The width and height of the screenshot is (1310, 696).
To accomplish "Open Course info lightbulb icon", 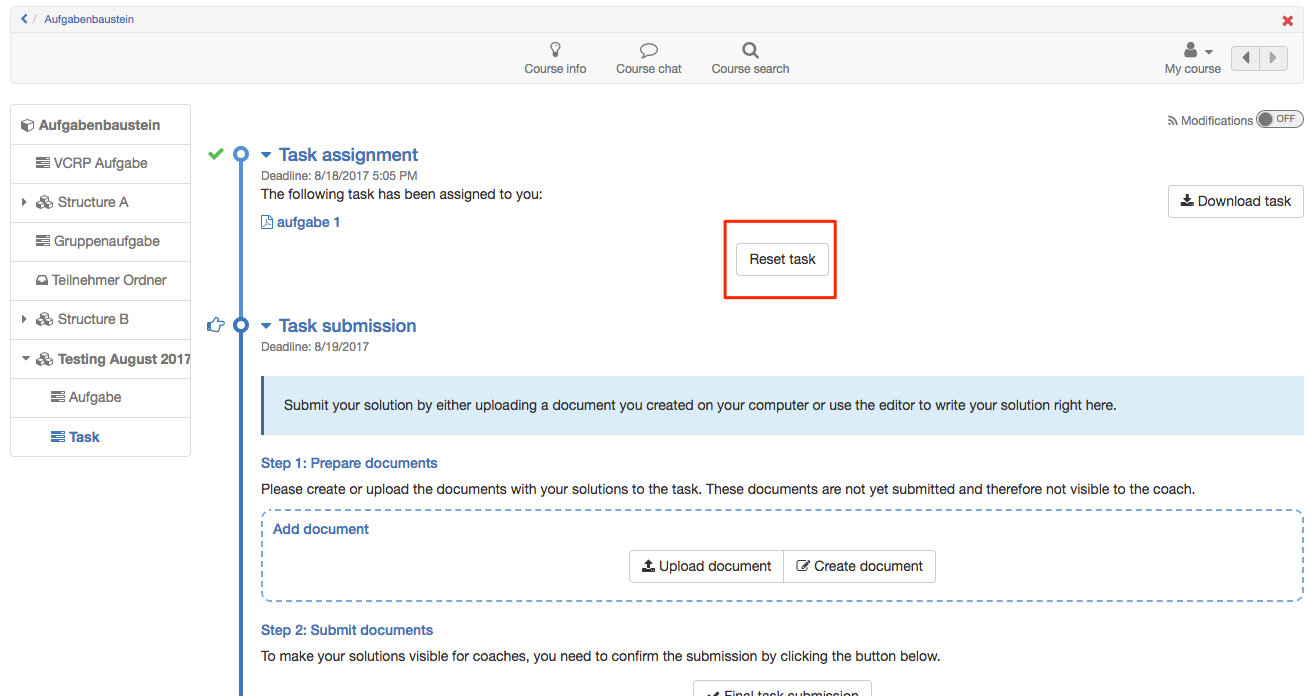I will click(x=555, y=50).
